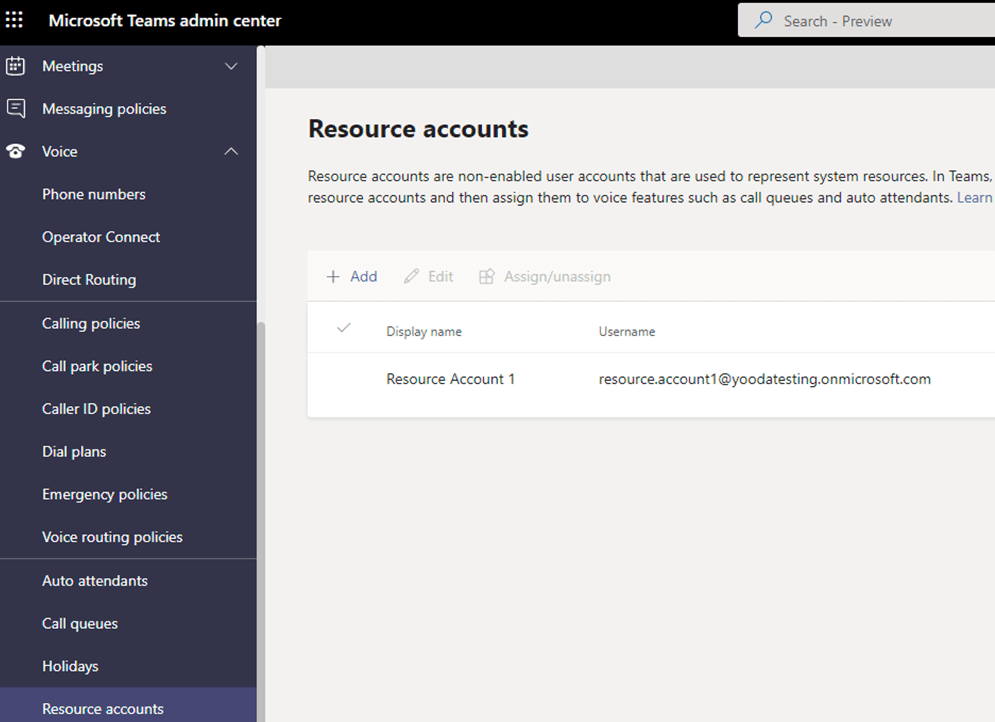Open Auto attendants
The height and width of the screenshot is (722, 995).
pyautogui.click(x=95, y=581)
